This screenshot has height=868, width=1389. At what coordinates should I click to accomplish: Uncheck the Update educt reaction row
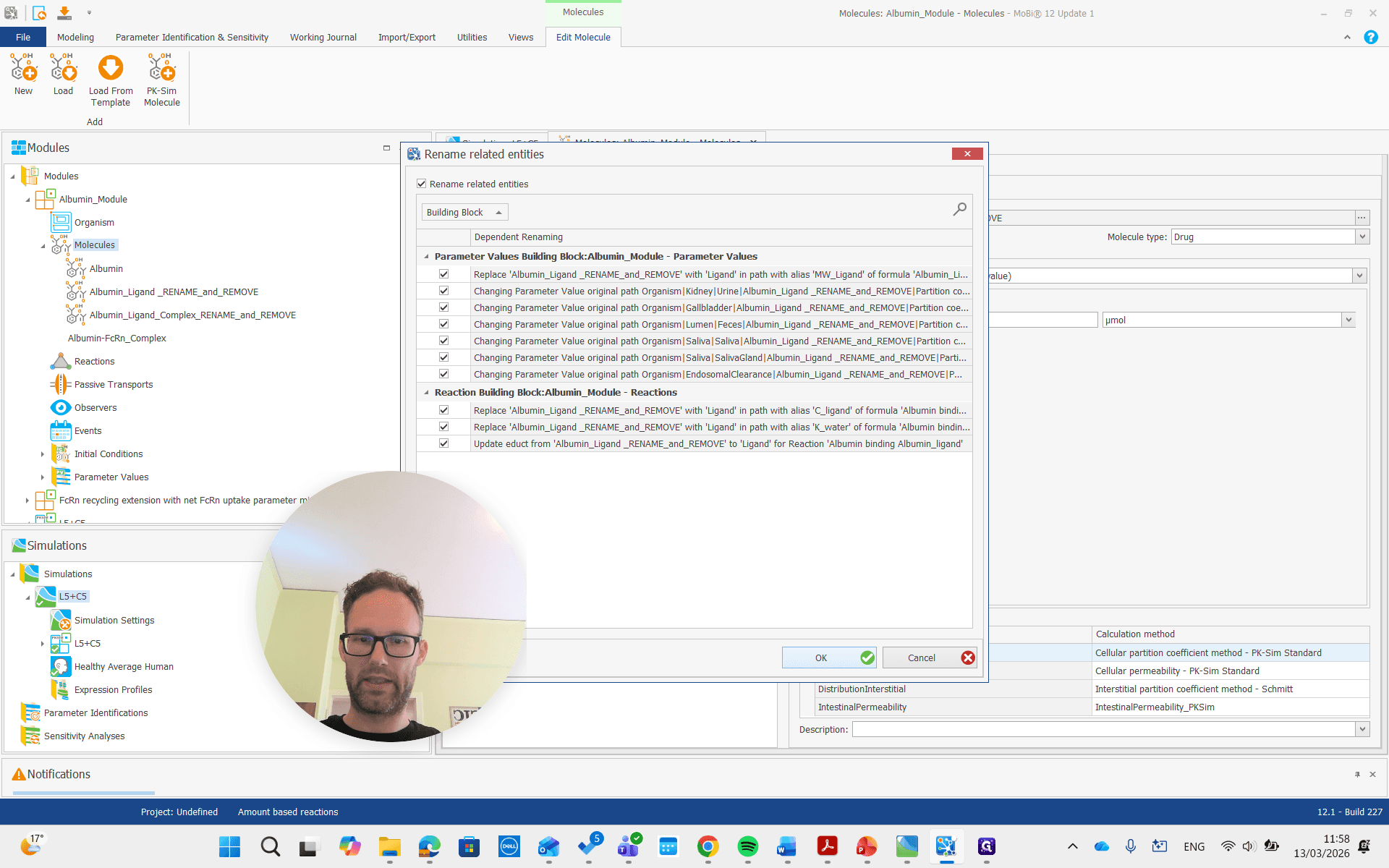click(443, 443)
